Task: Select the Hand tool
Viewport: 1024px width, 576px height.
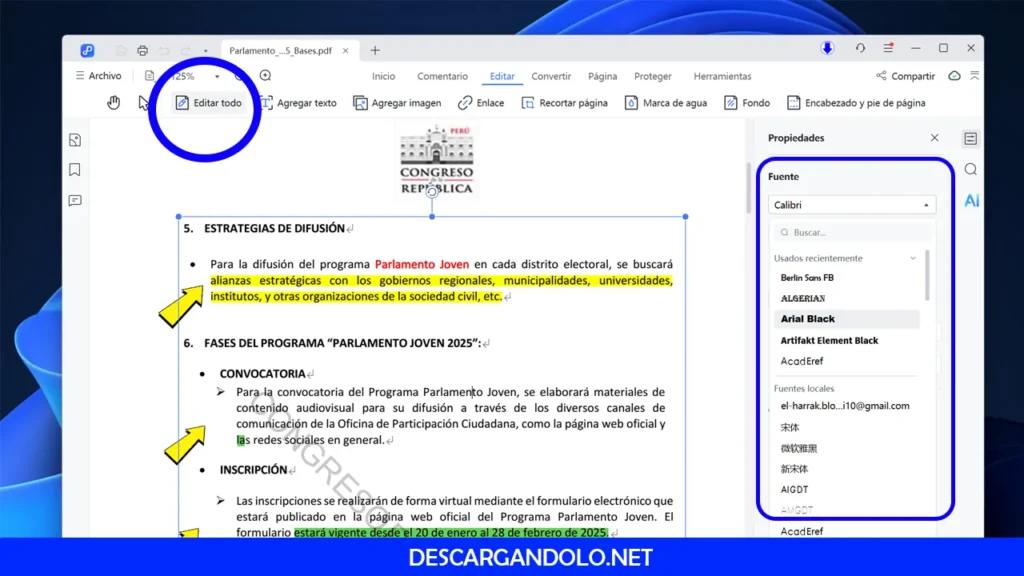Action: click(113, 102)
